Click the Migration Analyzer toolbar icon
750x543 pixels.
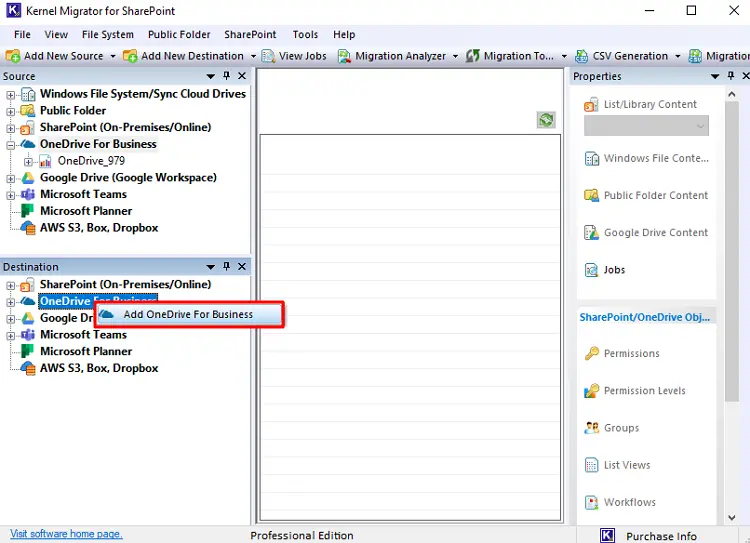tap(344, 56)
